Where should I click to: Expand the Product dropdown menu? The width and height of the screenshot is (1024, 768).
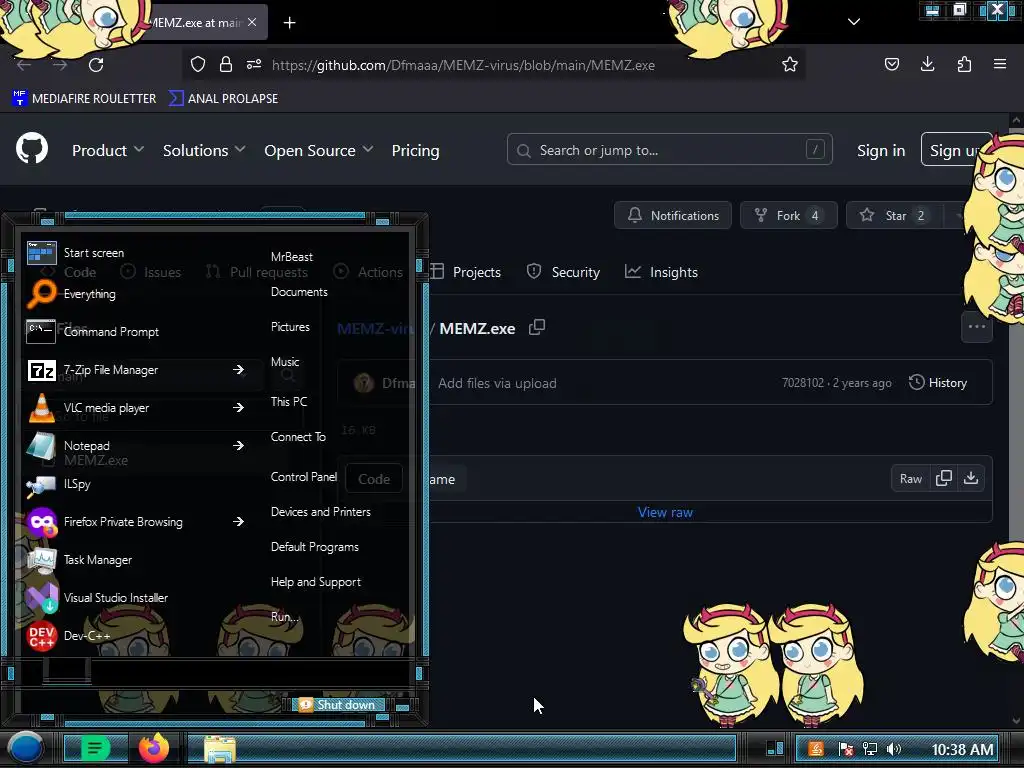pyautogui.click(x=108, y=150)
